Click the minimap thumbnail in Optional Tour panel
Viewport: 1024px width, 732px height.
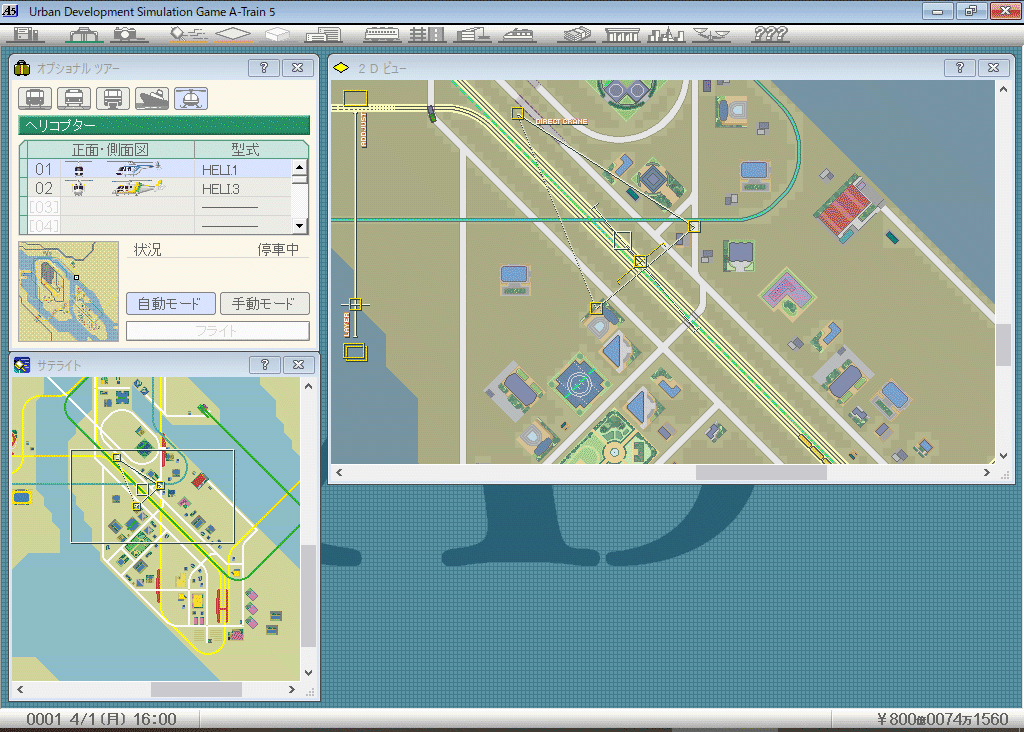click(69, 291)
